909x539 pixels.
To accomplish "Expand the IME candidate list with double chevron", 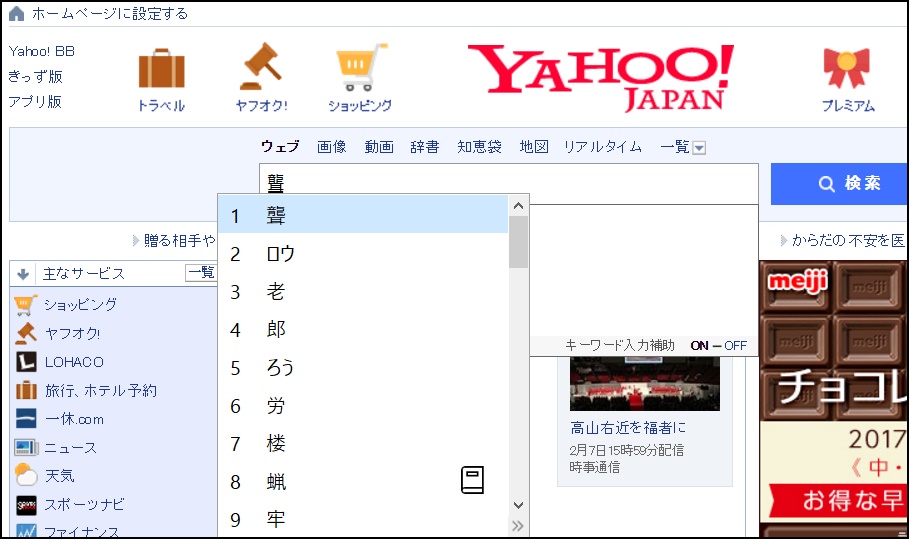I will (517, 526).
